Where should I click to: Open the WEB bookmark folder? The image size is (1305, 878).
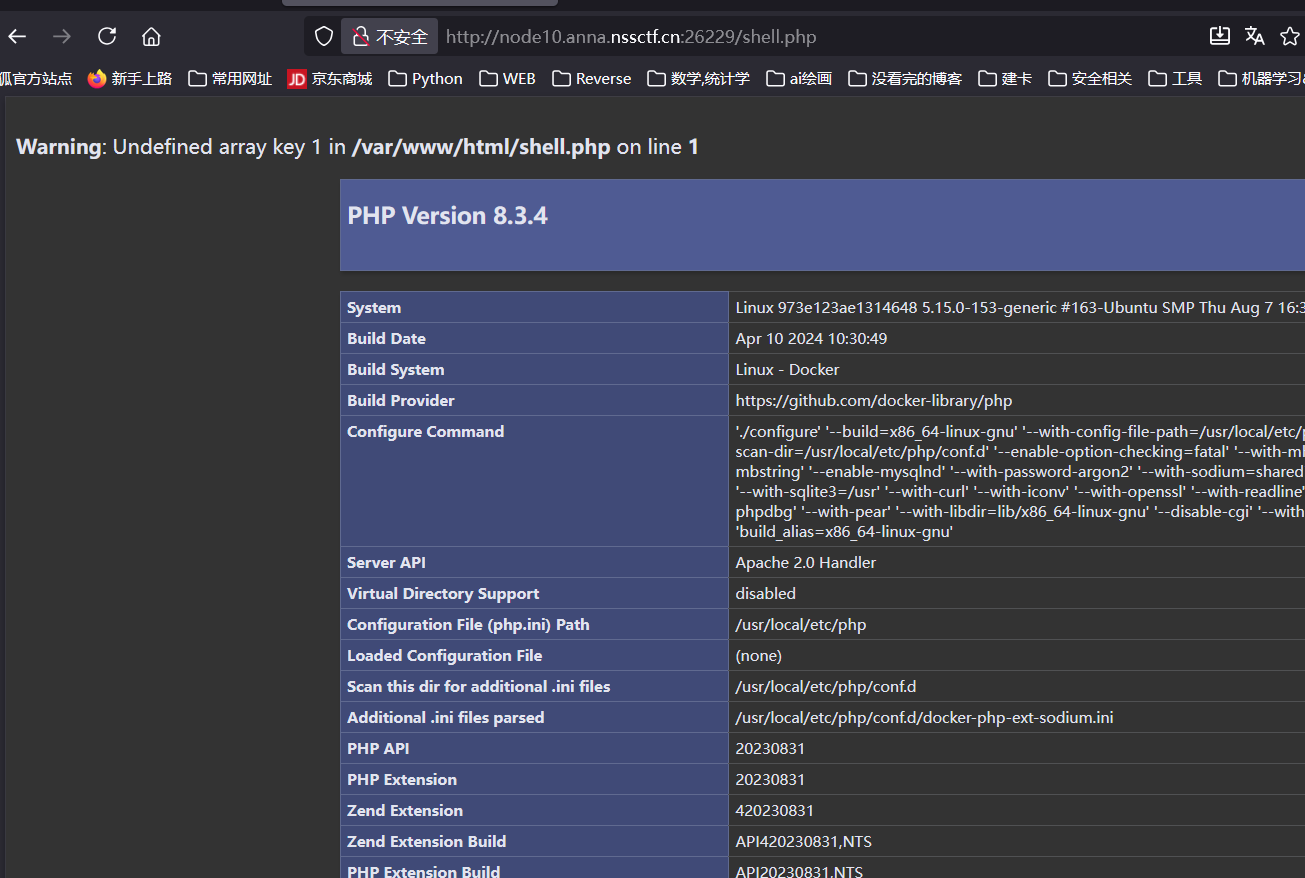[x=508, y=78]
